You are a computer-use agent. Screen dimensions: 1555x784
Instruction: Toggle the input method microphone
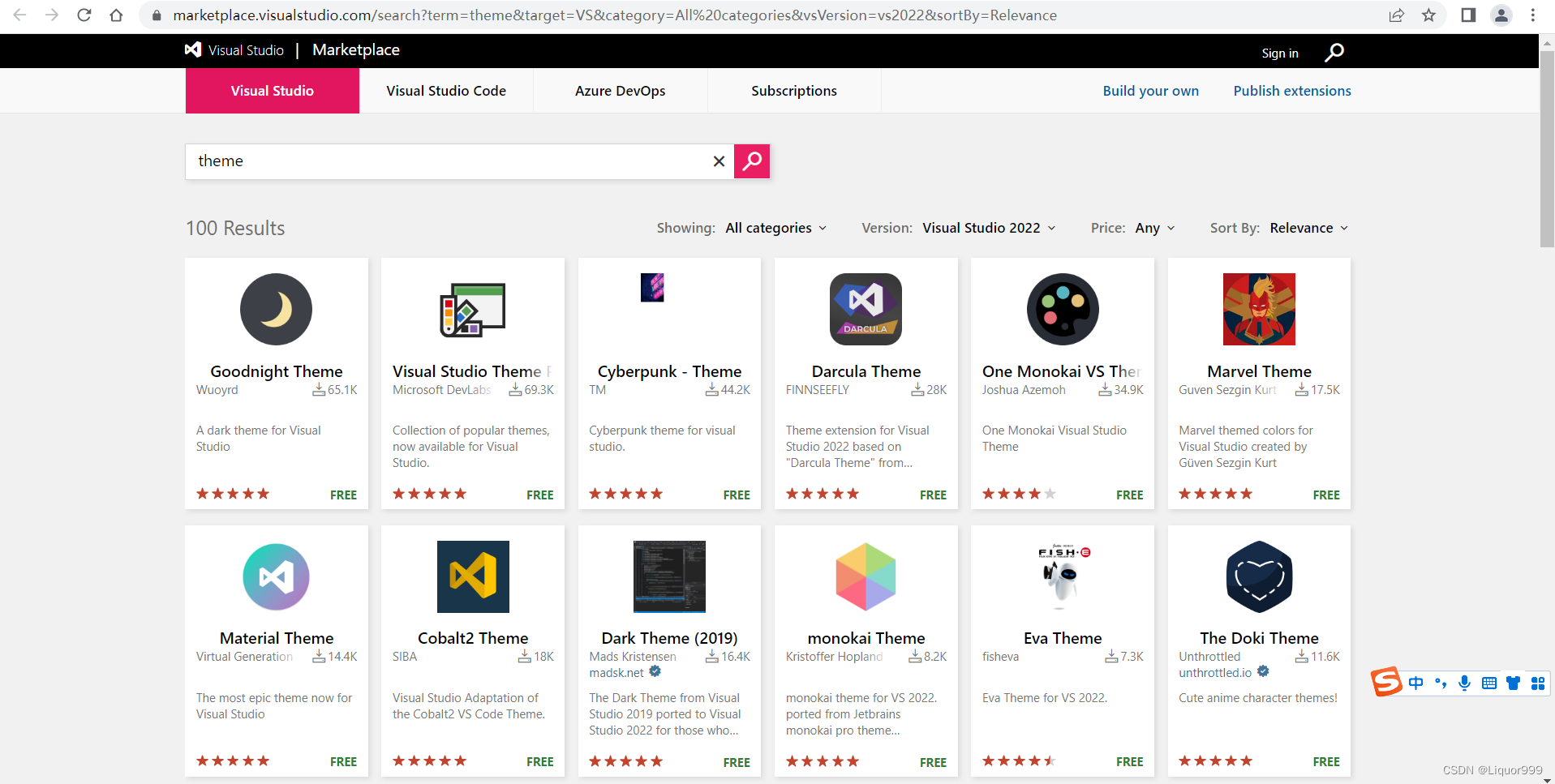coord(1464,683)
